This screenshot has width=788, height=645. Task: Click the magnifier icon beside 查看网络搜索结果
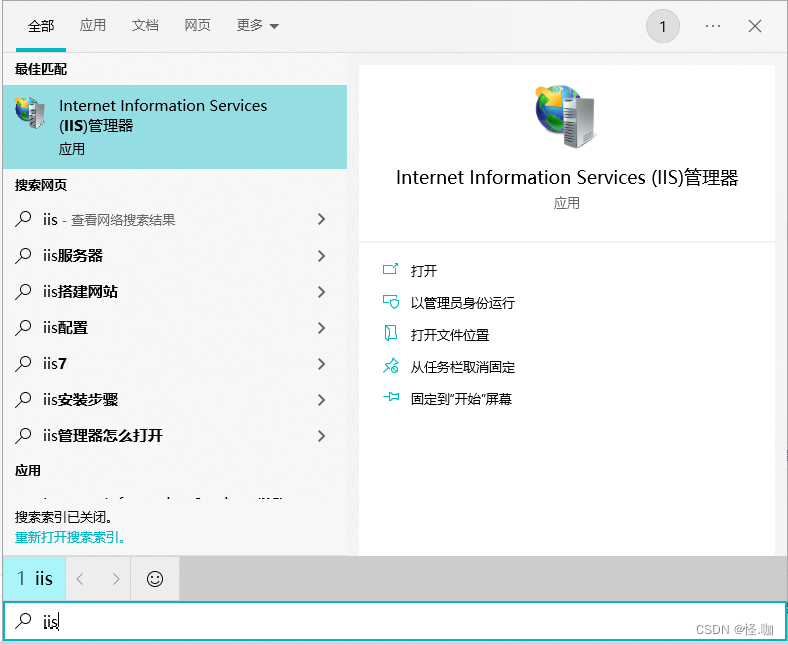point(23,219)
